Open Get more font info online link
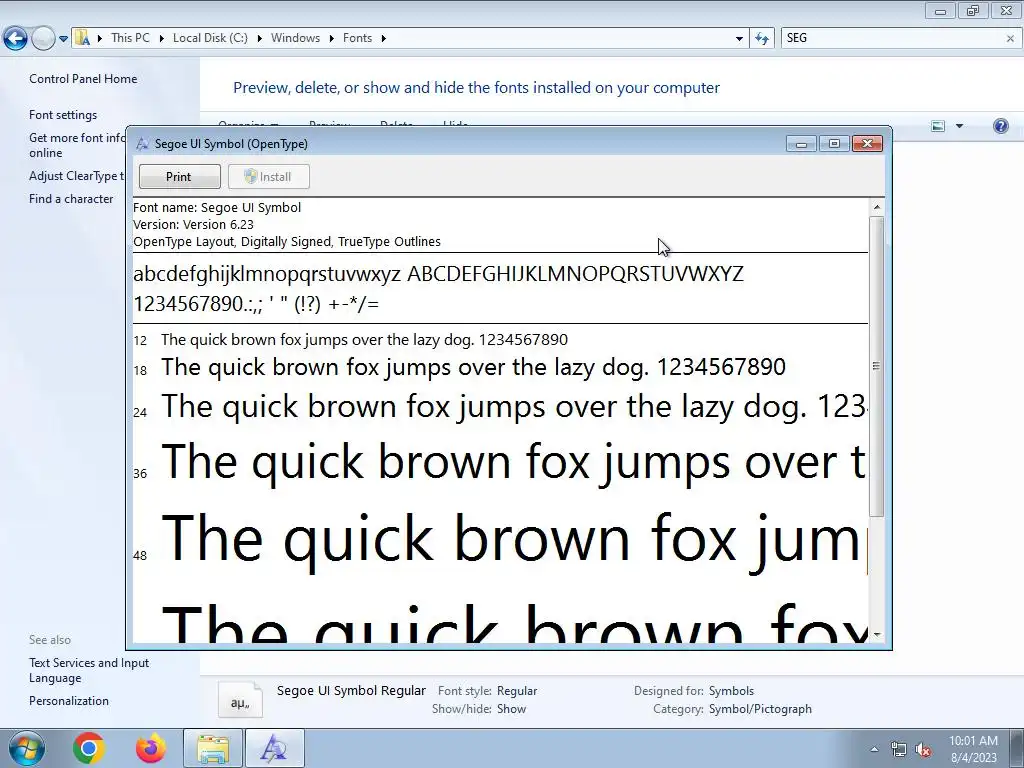Viewport: 1024px width, 768px height. click(77, 145)
